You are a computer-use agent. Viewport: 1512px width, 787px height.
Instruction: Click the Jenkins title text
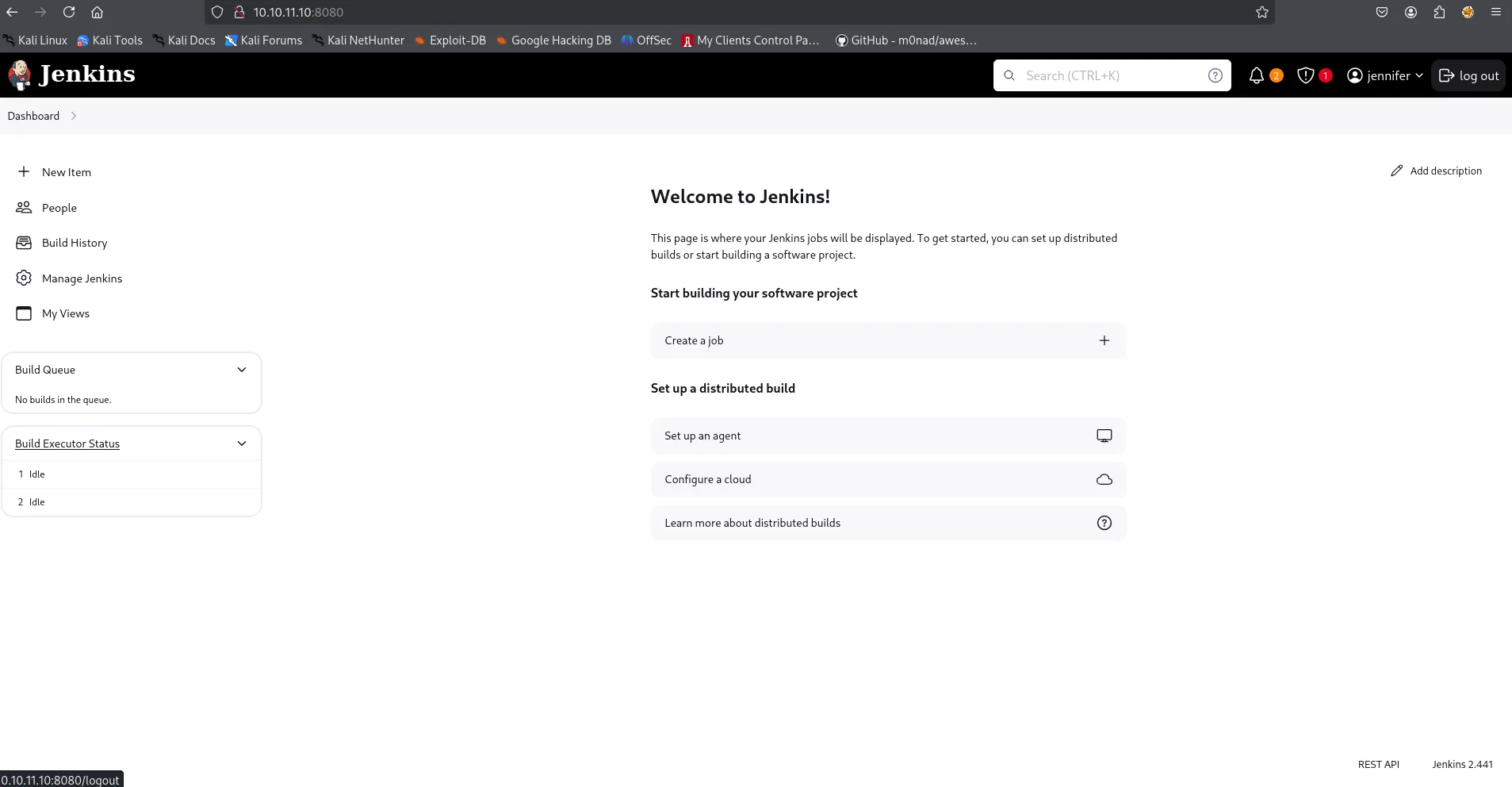87,74
